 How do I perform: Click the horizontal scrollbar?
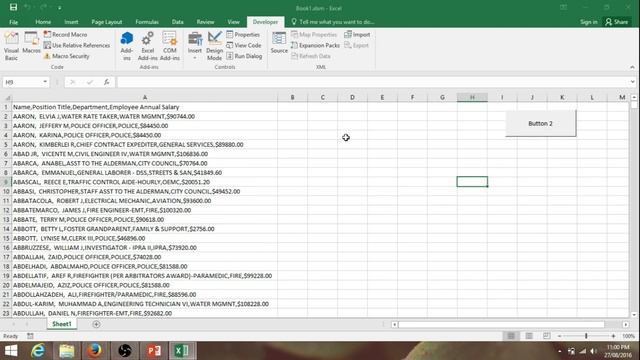tap(501, 324)
